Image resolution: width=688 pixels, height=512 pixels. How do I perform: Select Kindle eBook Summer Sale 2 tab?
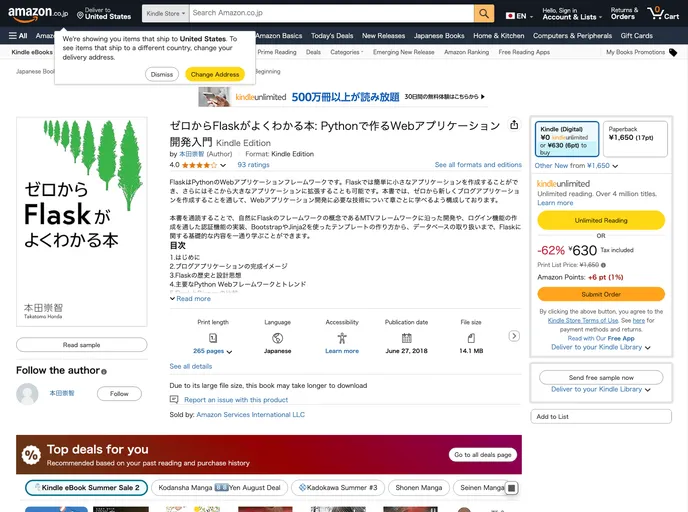click(86, 488)
